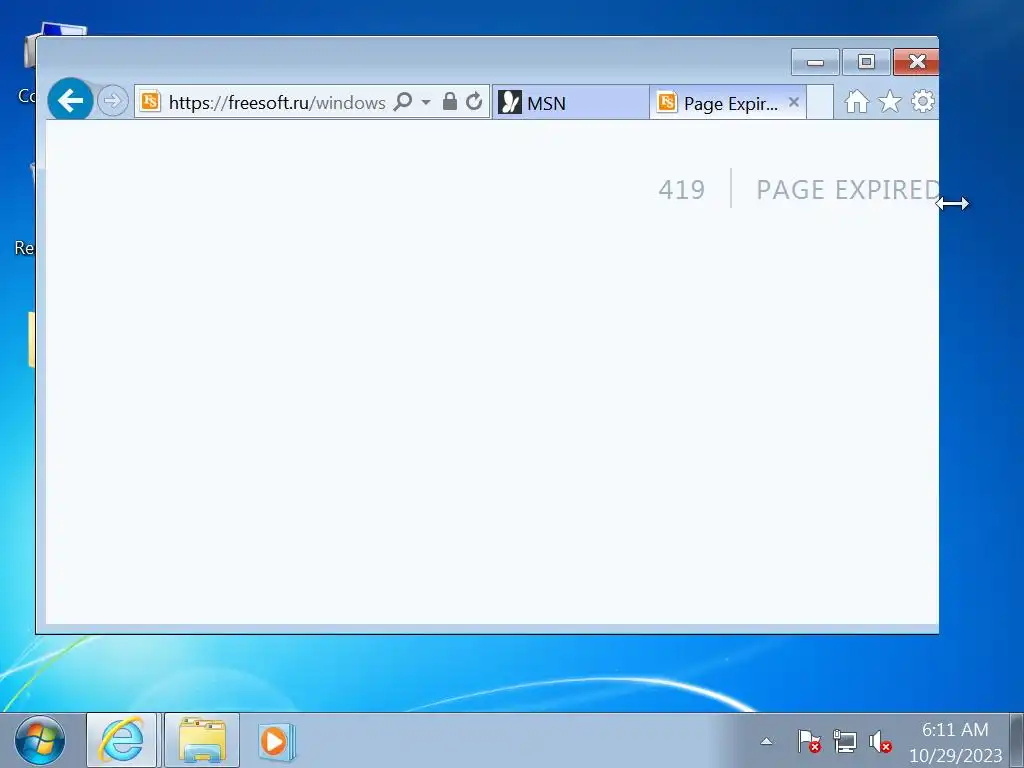Launch Windows Media Player from taskbar
The height and width of the screenshot is (768, 1024).
click(x=276, y=741)
